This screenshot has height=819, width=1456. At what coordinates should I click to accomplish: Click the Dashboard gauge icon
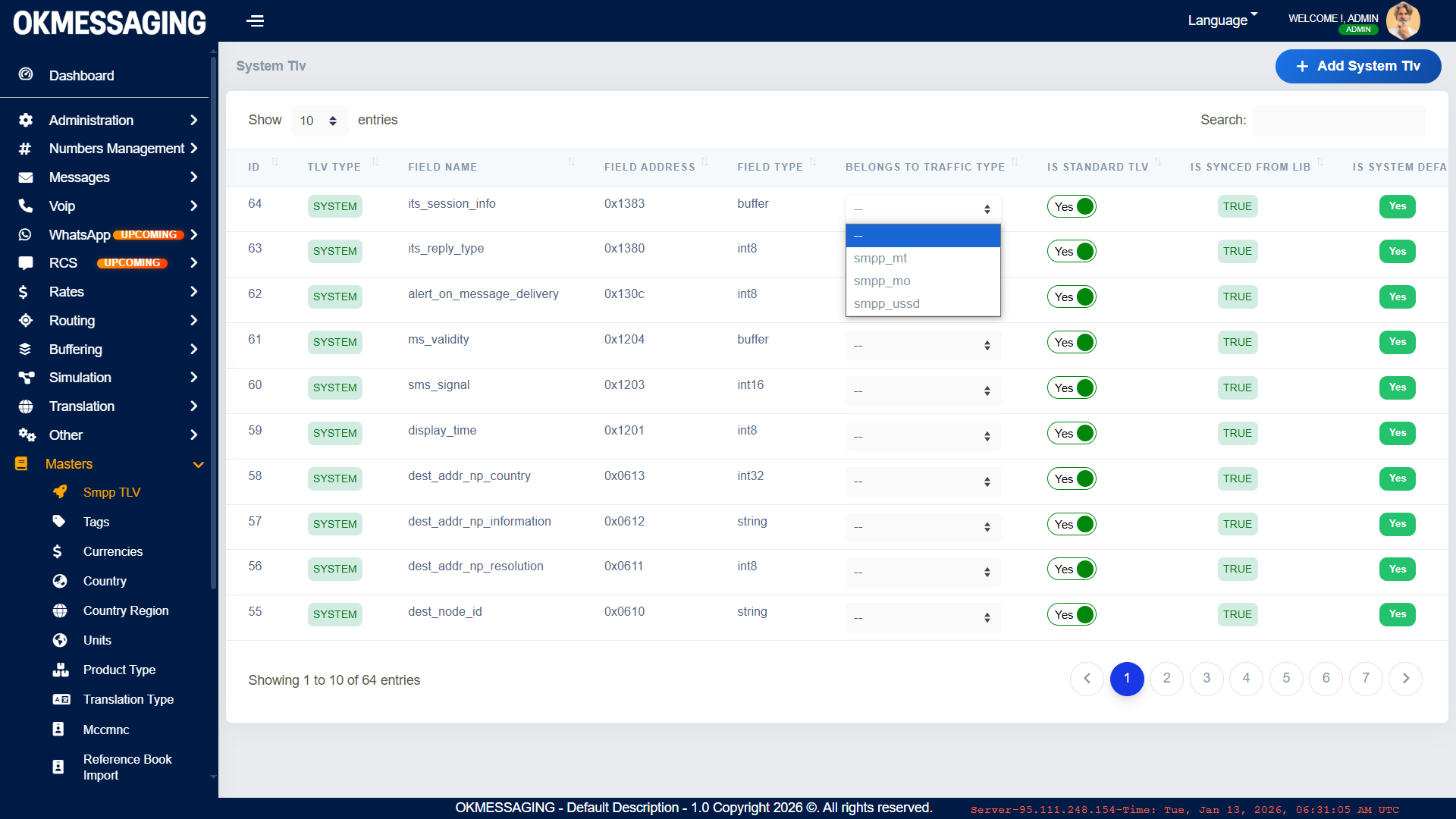[x=26, y=75]
